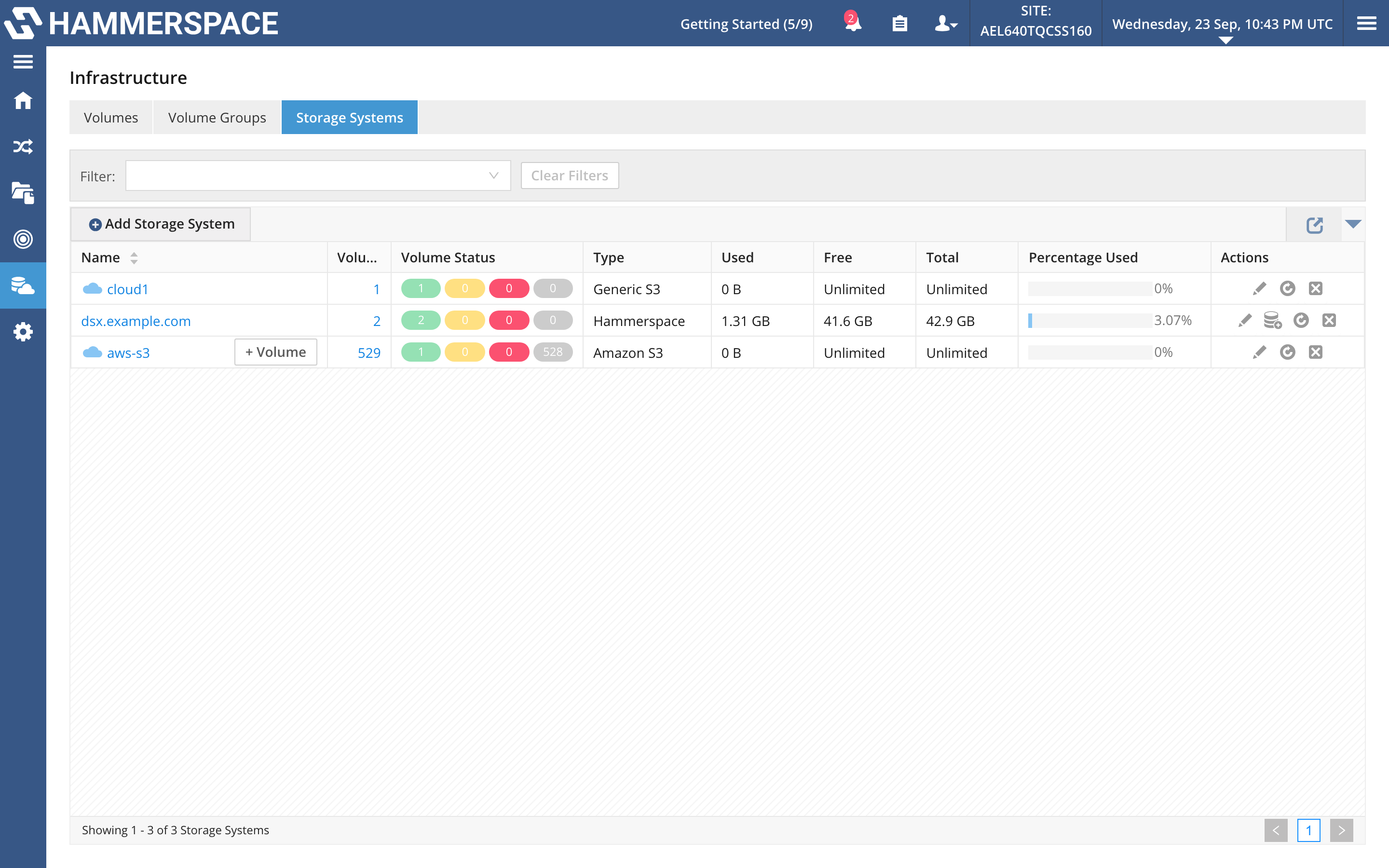
Task: Open the Infrastructure storage sidebar icon
Action: [x=23, y=285]
